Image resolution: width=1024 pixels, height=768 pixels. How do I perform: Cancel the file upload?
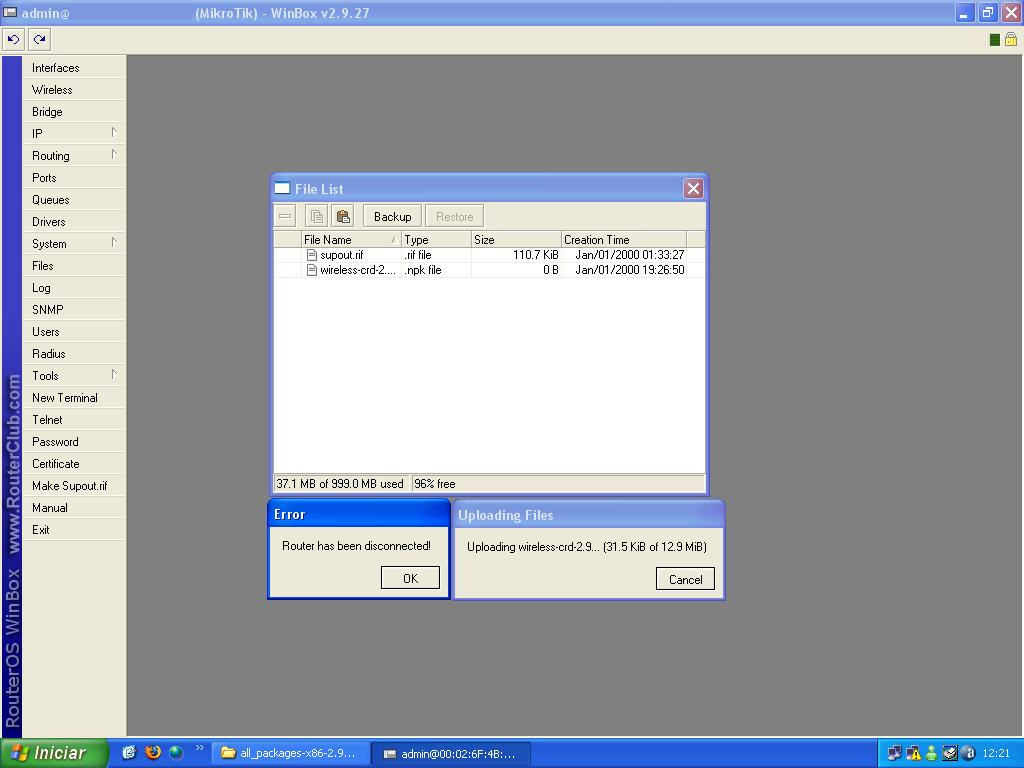tap(685, 579)
